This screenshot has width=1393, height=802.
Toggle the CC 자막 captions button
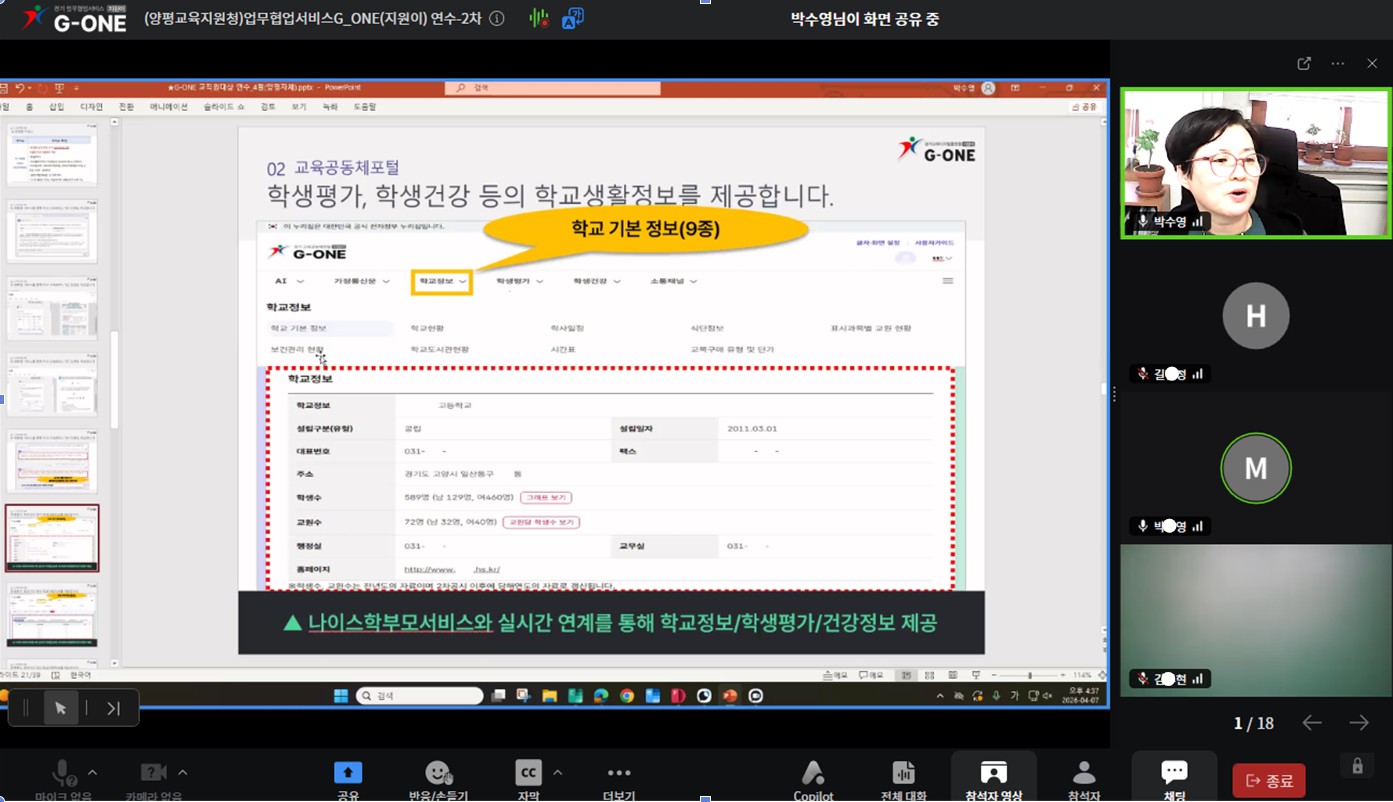tap(528, 772)
